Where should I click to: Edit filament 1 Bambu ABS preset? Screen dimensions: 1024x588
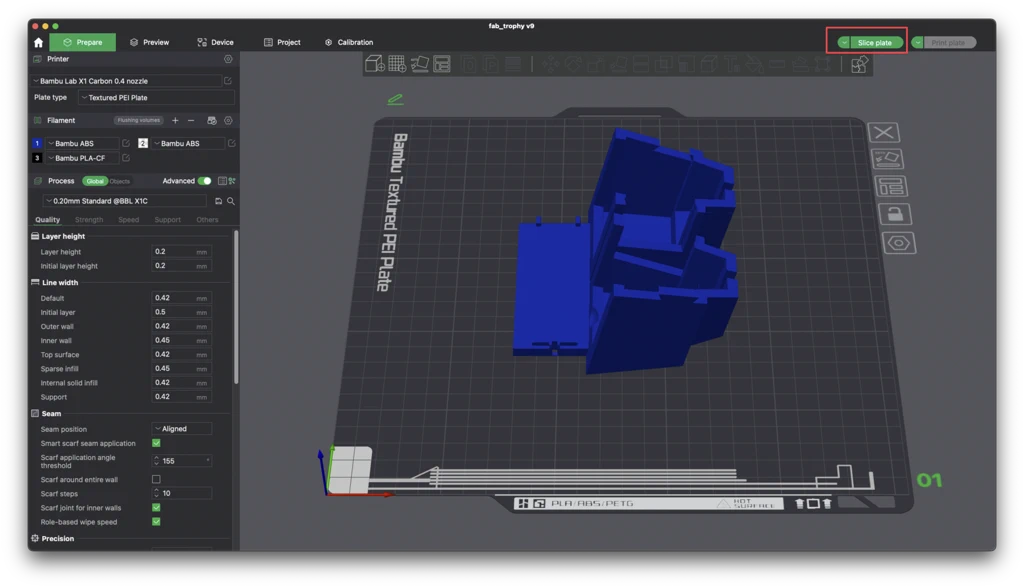coord(126,143)
